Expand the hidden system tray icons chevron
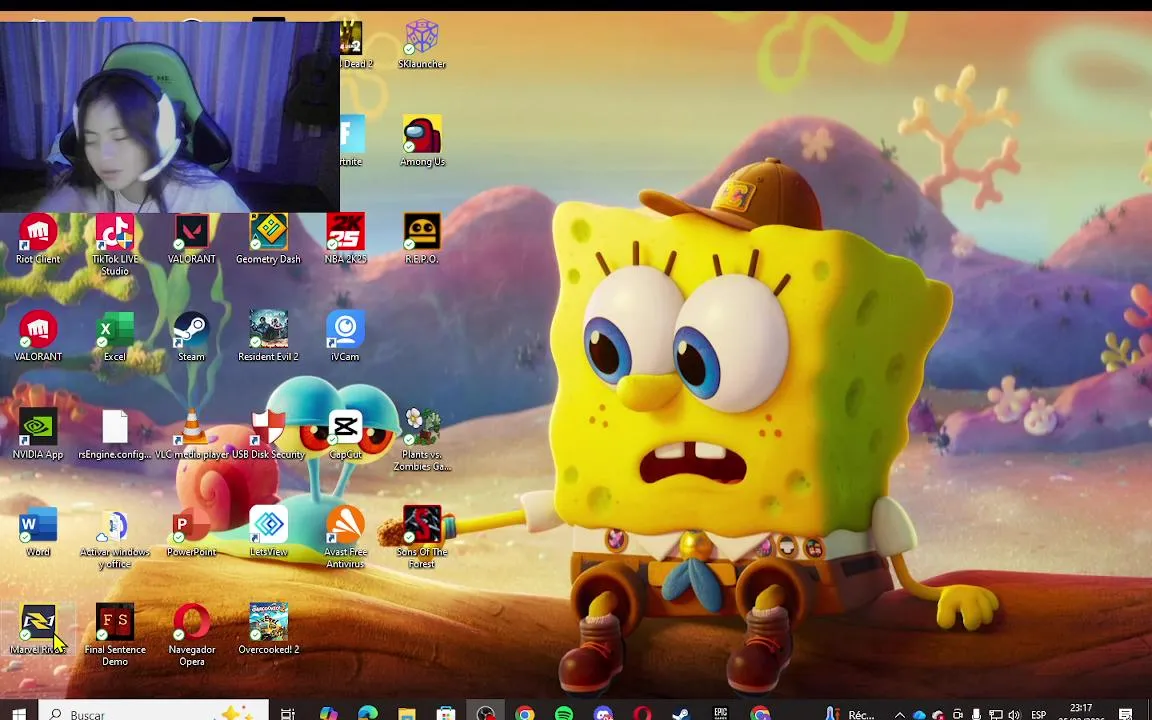Image resolution: width=1152 pixels, height=720 pixels. click(x=899, y=714)
